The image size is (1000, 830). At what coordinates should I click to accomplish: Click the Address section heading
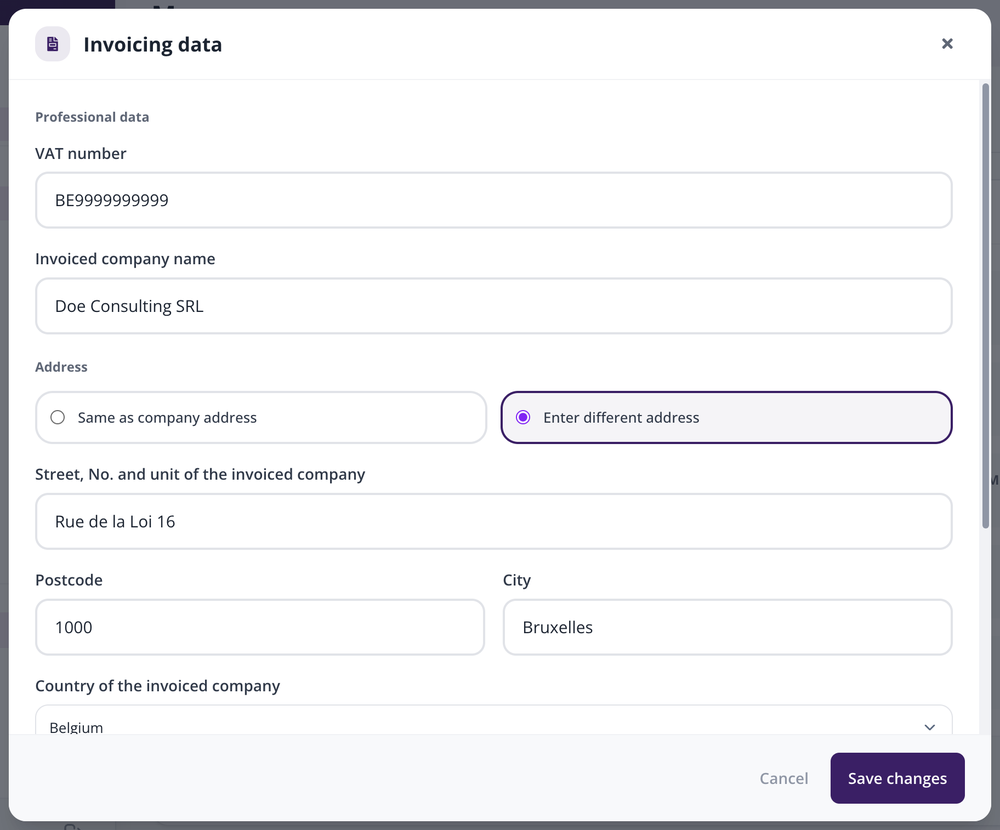click(61, 367)
